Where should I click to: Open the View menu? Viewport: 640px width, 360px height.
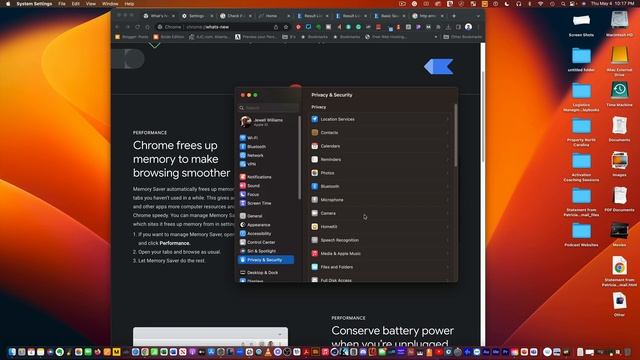(x=91, y=4)
